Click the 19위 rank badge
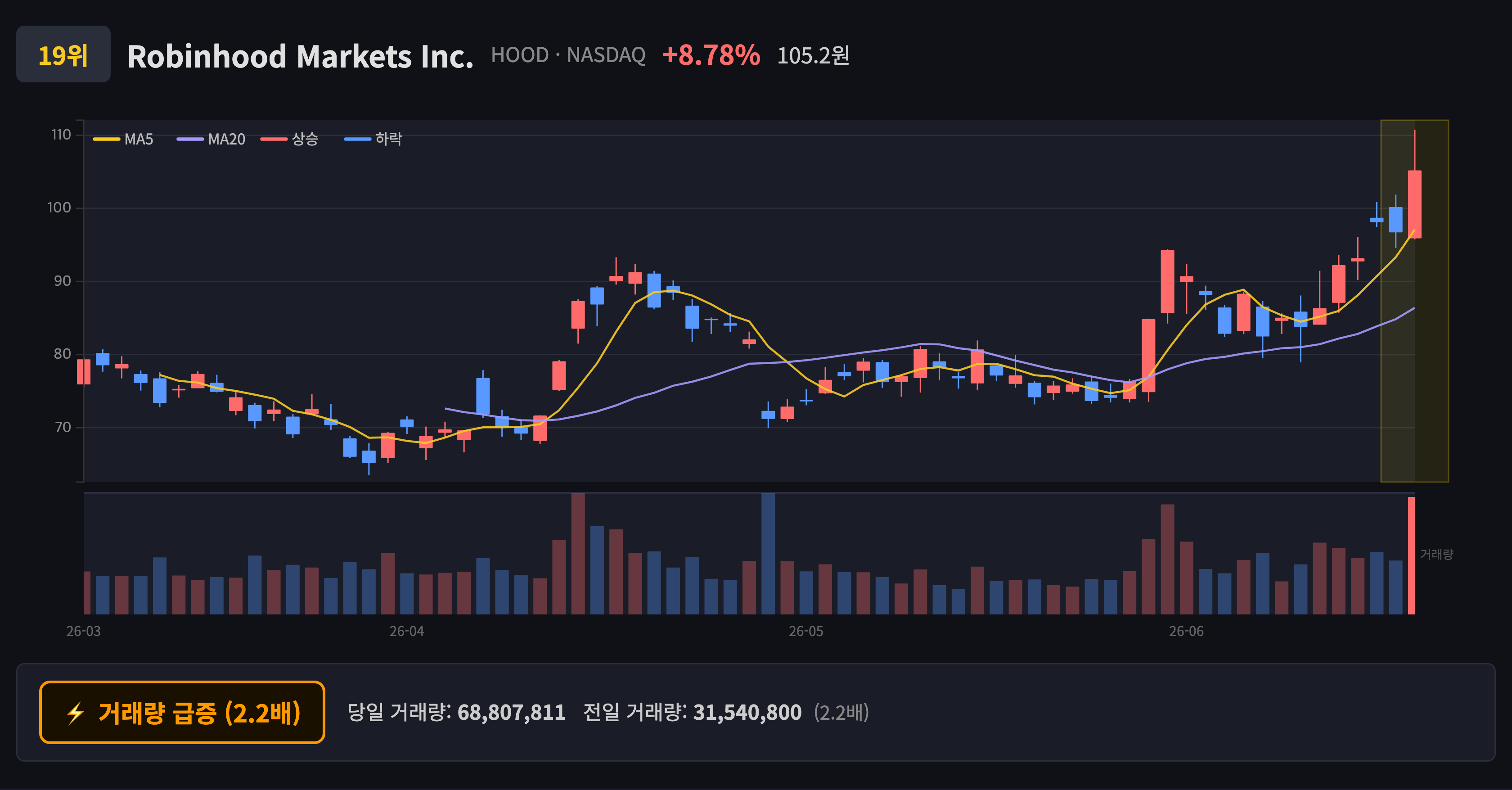 (x=63, y=54)
